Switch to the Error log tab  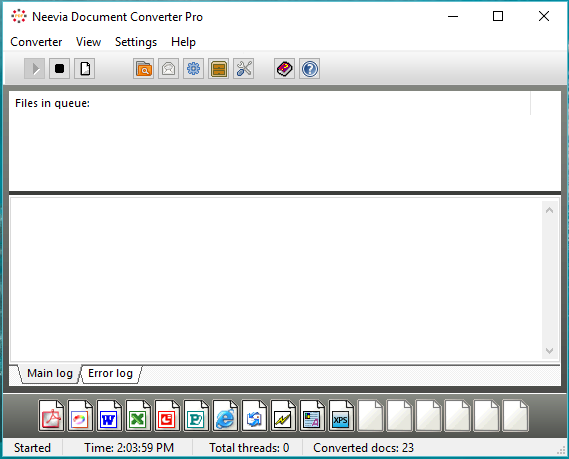click(110, 373)
